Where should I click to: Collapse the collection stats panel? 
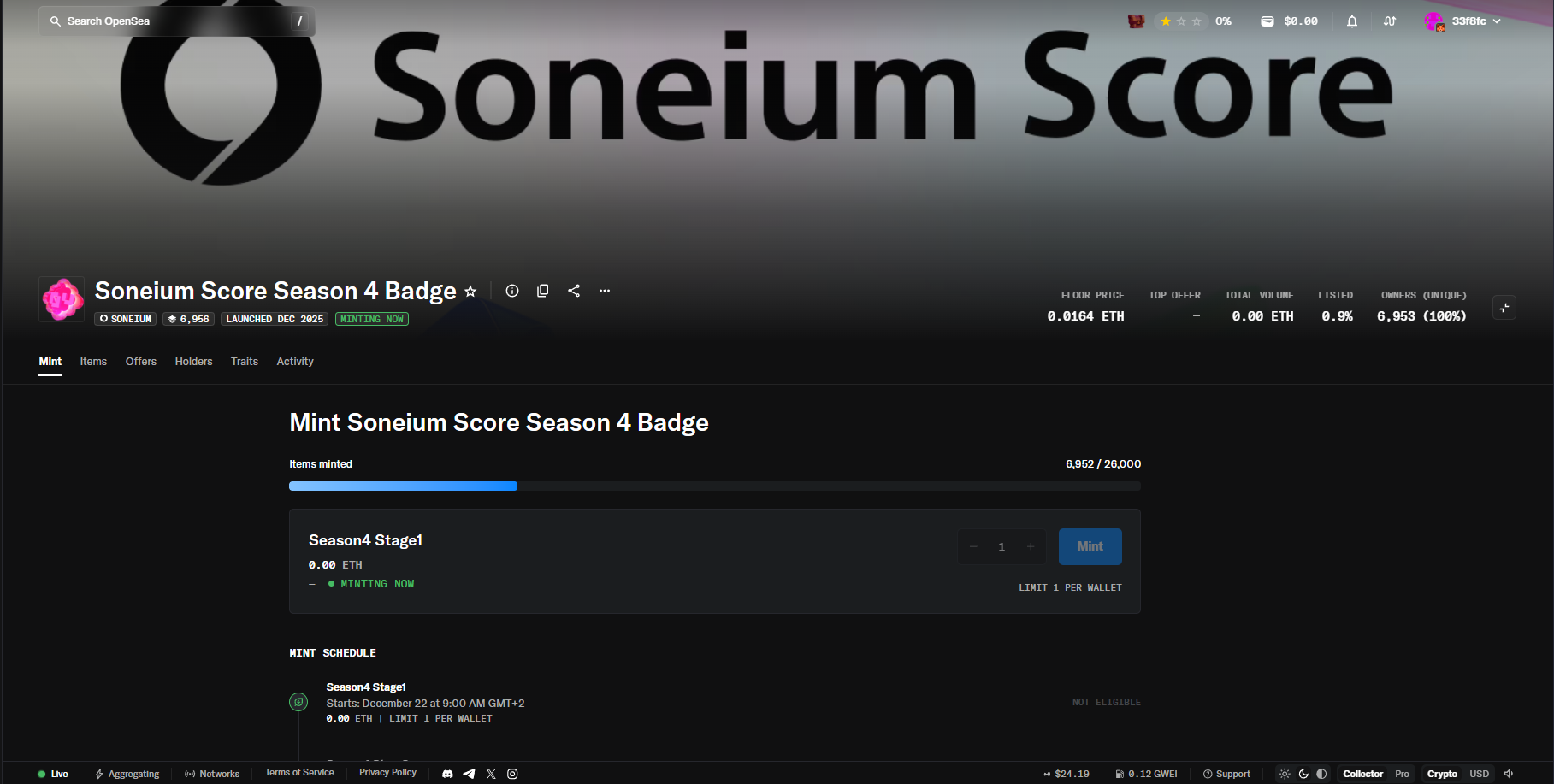1504,308
